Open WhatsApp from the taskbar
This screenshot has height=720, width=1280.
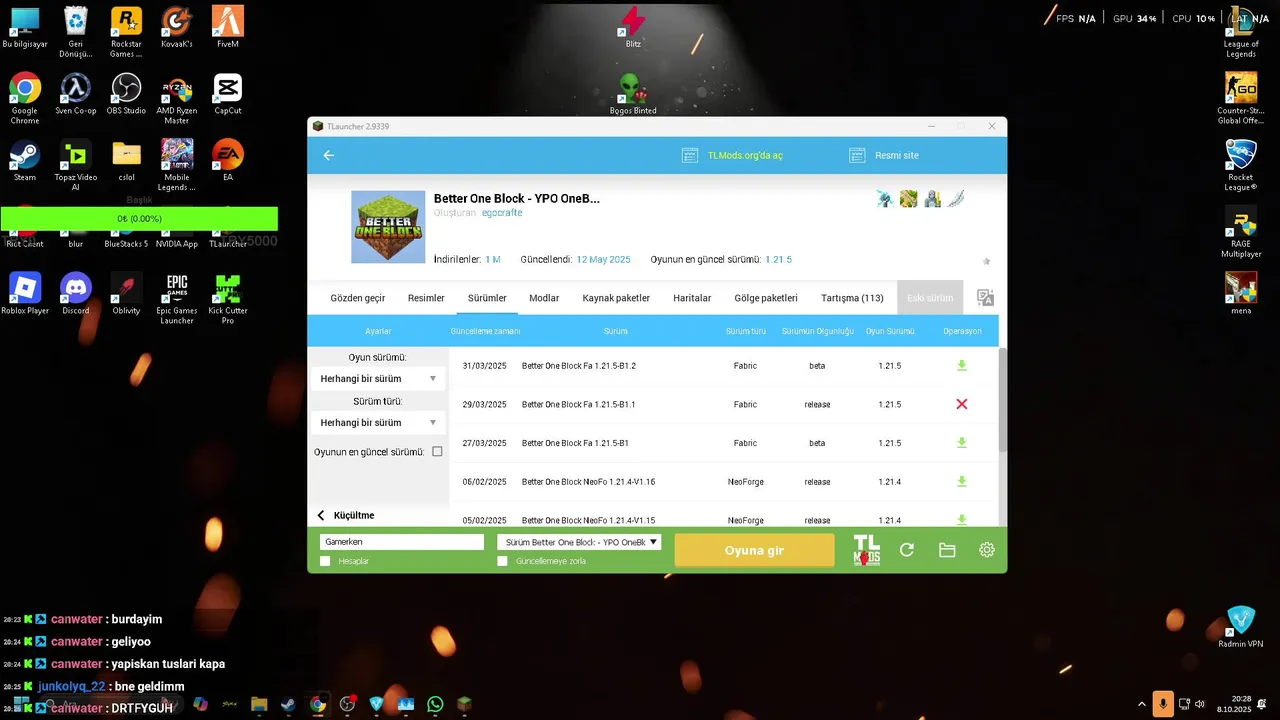click(x=435, y=704)
